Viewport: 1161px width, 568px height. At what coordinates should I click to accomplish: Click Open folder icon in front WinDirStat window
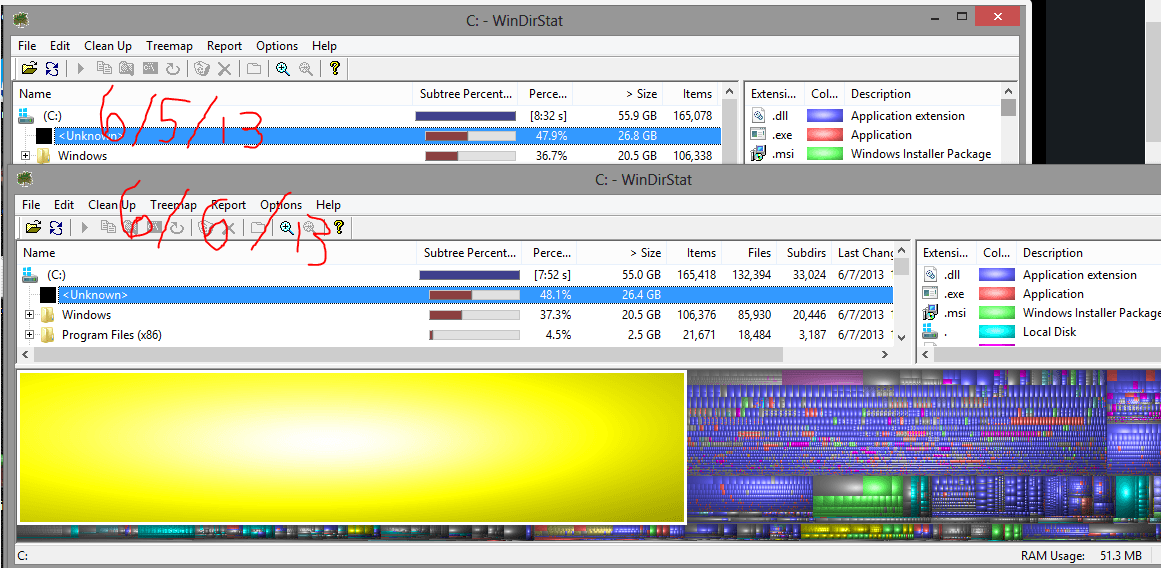(33, 227)
